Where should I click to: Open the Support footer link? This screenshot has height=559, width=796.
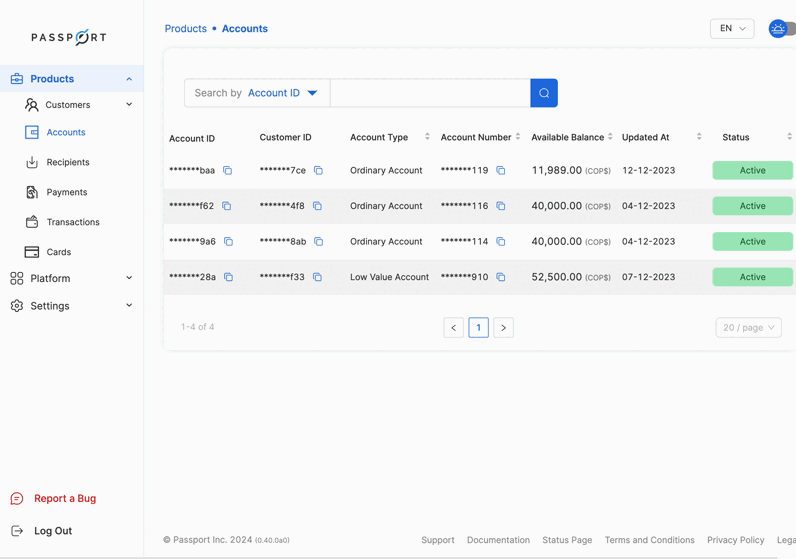[438, 540]
